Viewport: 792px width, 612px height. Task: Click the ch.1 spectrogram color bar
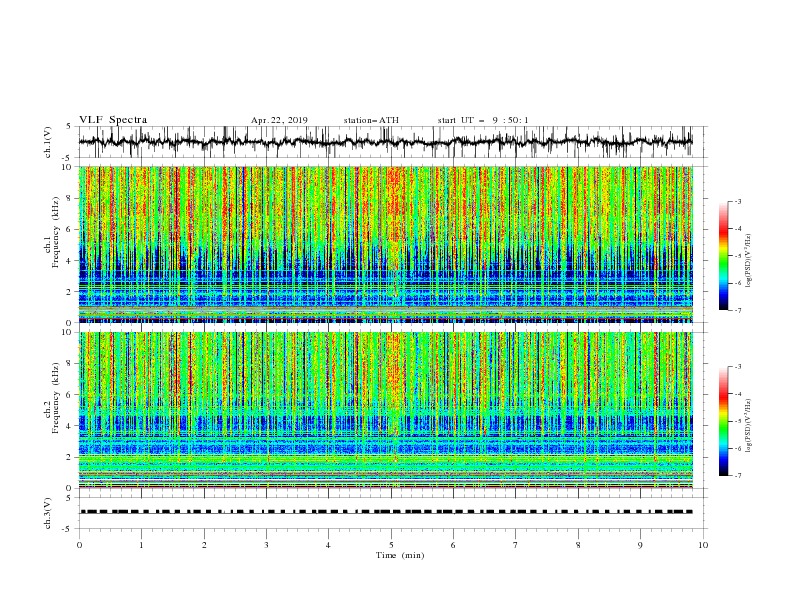coord(724,256)
